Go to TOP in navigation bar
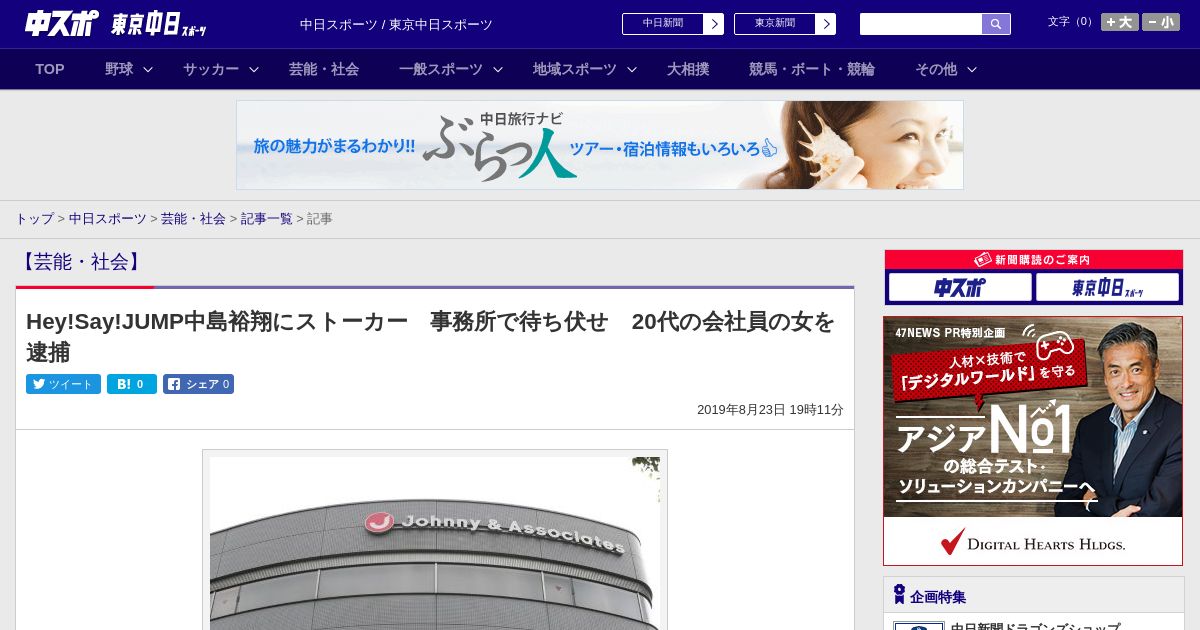This screenshot has width=1200, height=630. coord(50,69)
